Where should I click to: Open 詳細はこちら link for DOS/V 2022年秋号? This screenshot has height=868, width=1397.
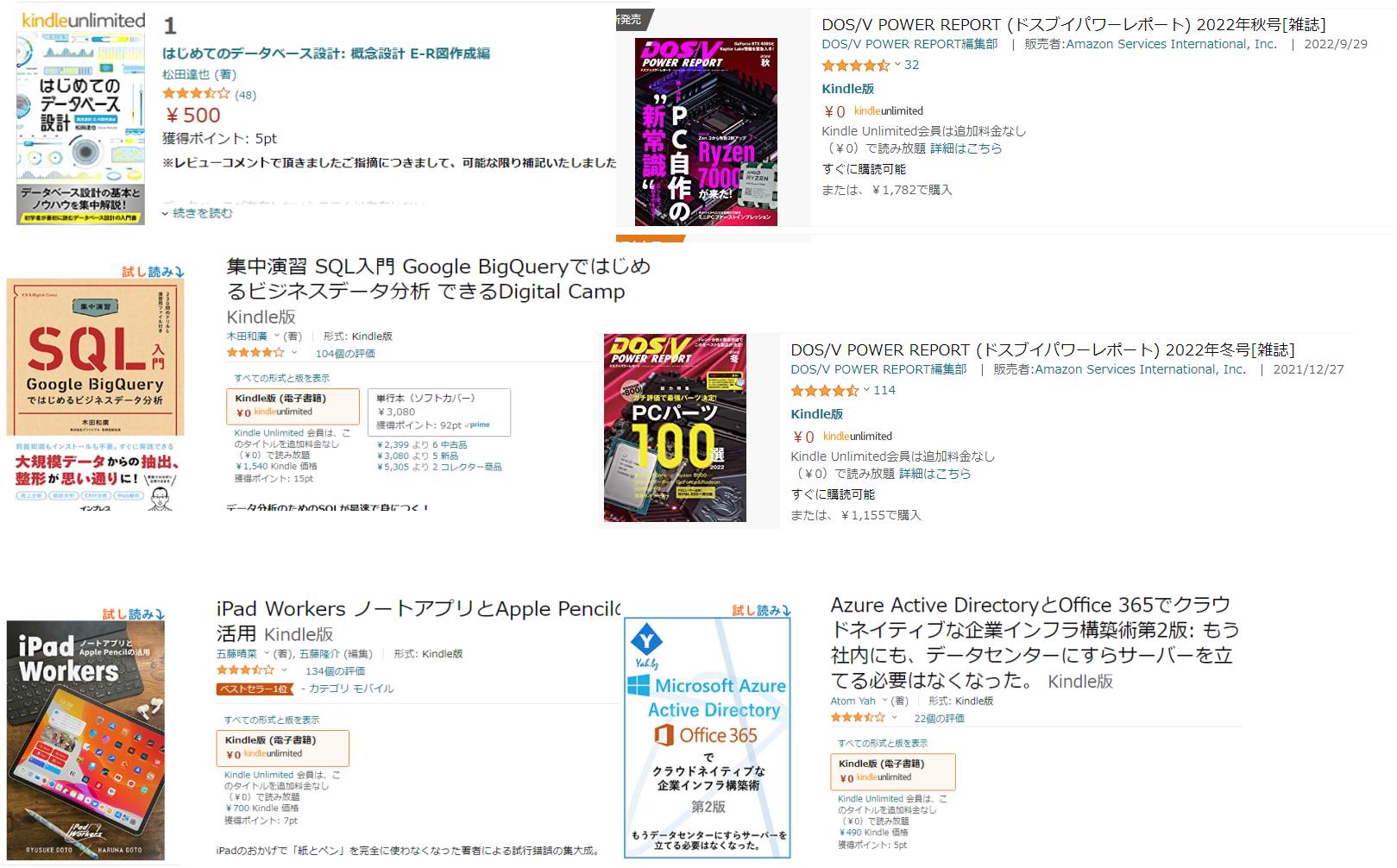(966, 148)
